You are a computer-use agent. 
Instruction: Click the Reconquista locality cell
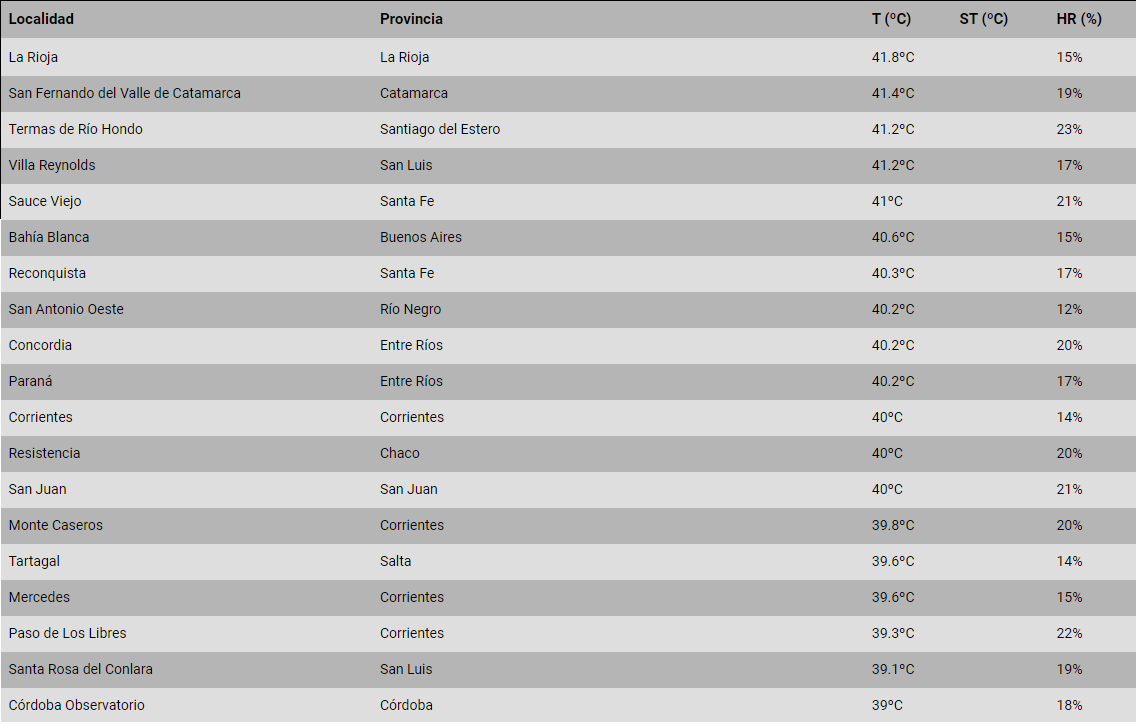47,273
